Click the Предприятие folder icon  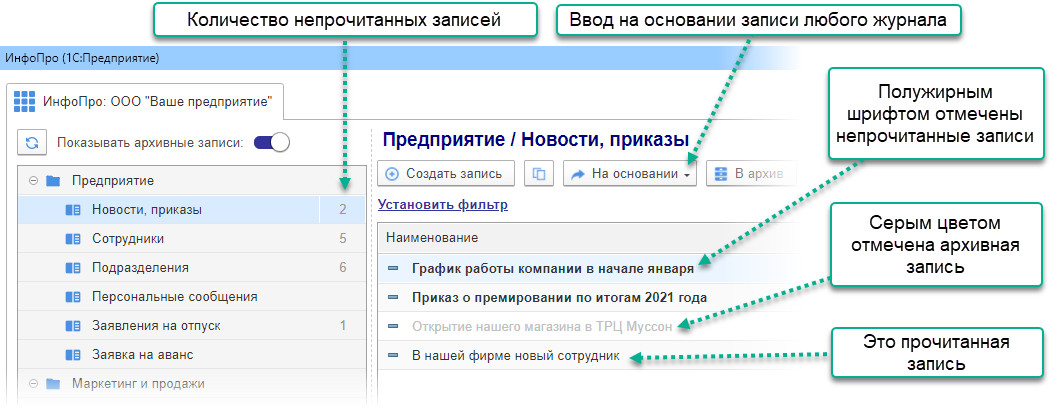53,181
